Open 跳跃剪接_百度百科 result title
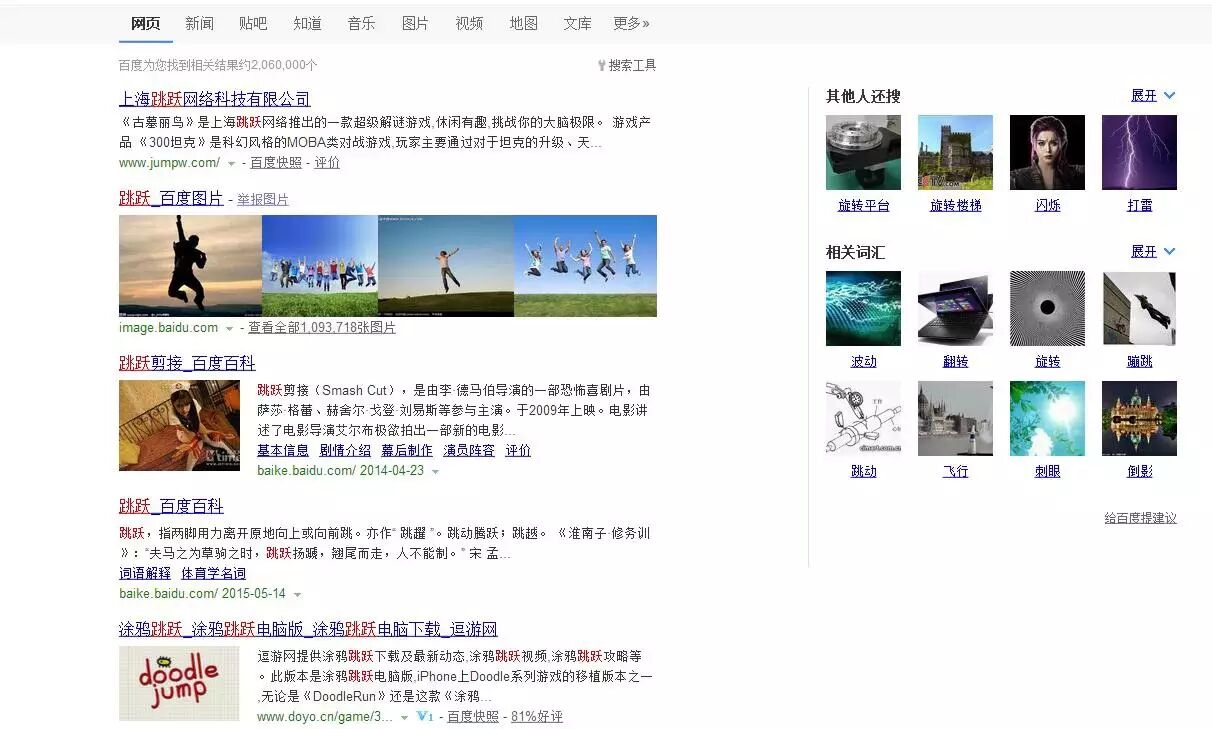Screen dimensions: 1212x729 click(187, 363)
